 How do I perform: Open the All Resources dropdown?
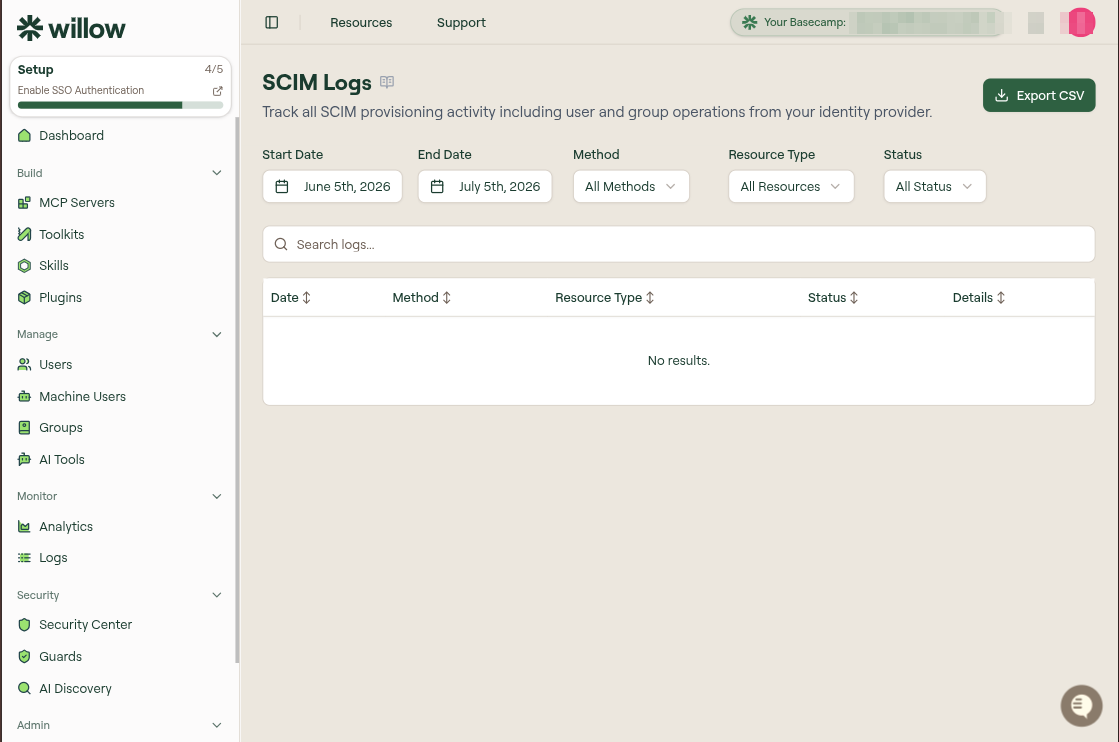tap(791, 186)
